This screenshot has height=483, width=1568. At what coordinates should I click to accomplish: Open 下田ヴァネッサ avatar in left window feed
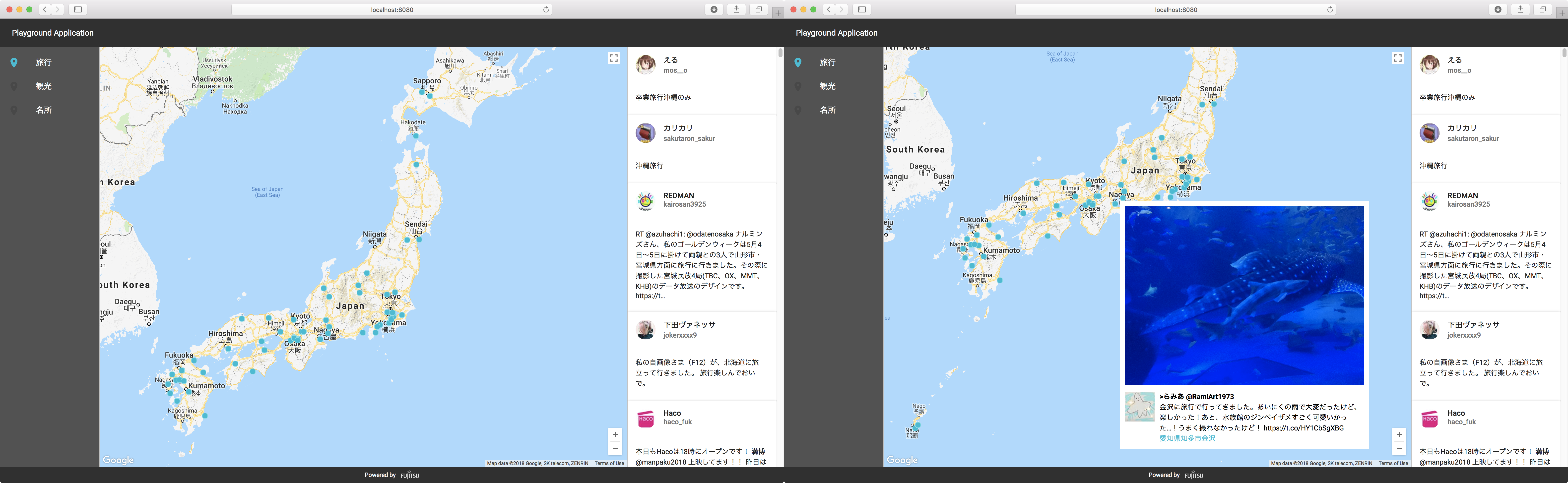645,330
